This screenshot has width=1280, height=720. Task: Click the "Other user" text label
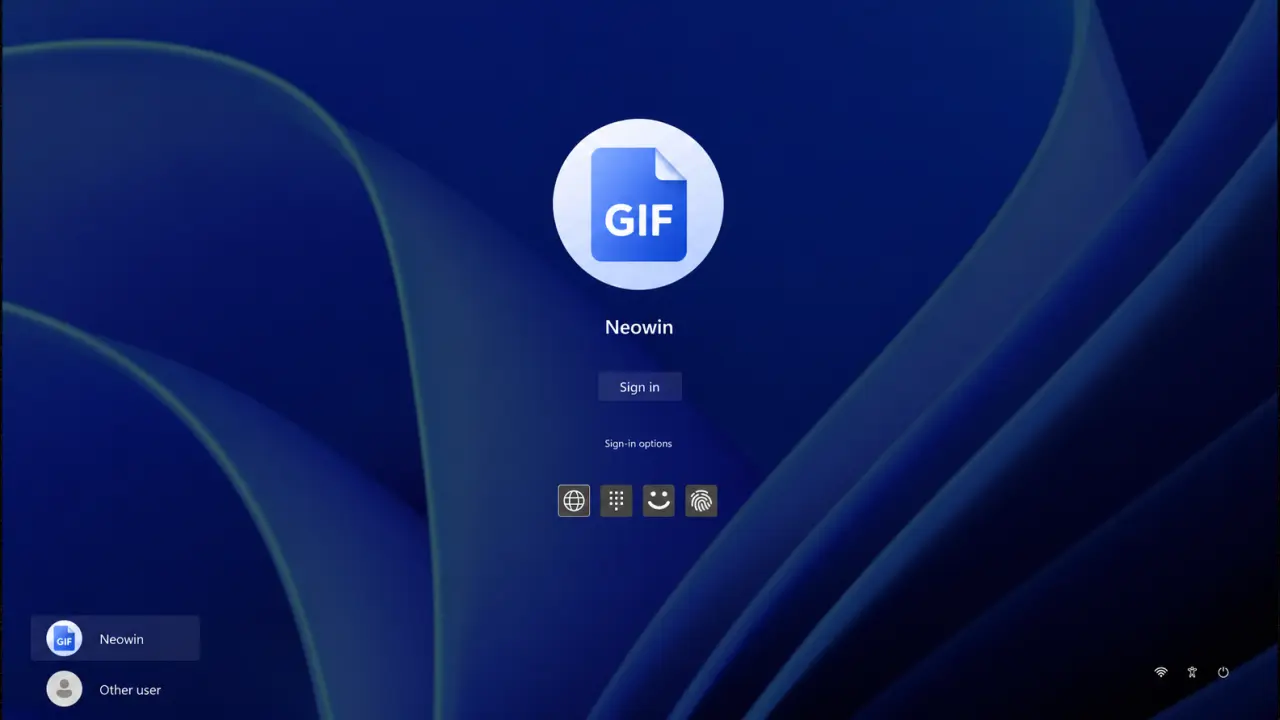point(130,690)
